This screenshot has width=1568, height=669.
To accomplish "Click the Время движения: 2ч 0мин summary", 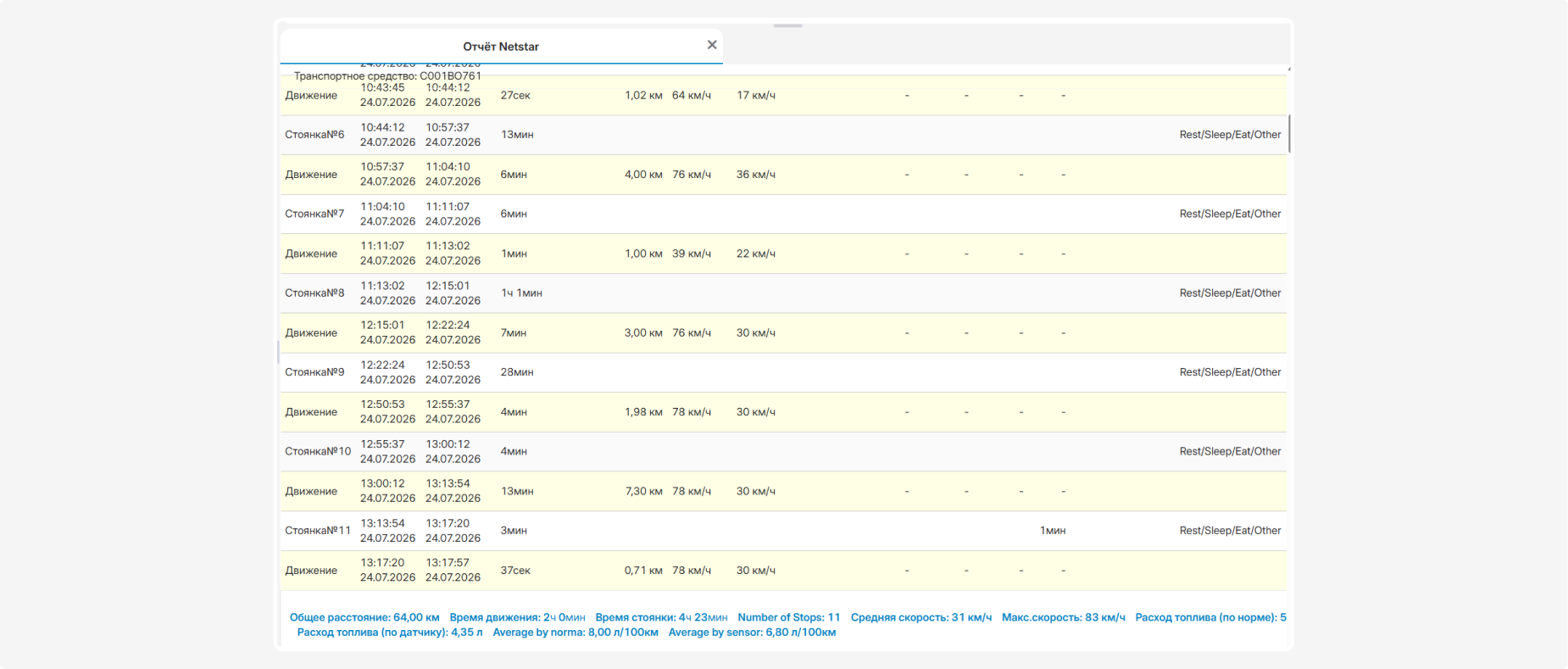I will pos(517,617).
